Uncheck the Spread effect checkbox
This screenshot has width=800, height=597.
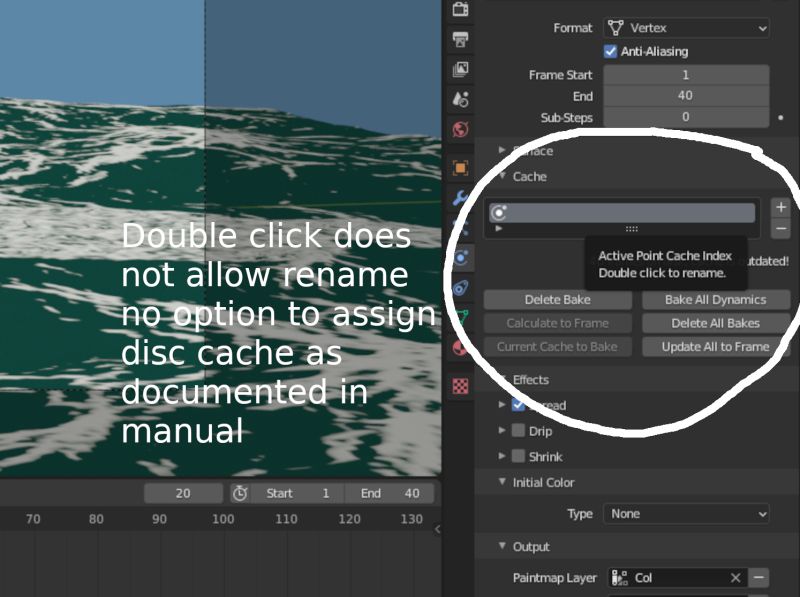tap(517, 405)
